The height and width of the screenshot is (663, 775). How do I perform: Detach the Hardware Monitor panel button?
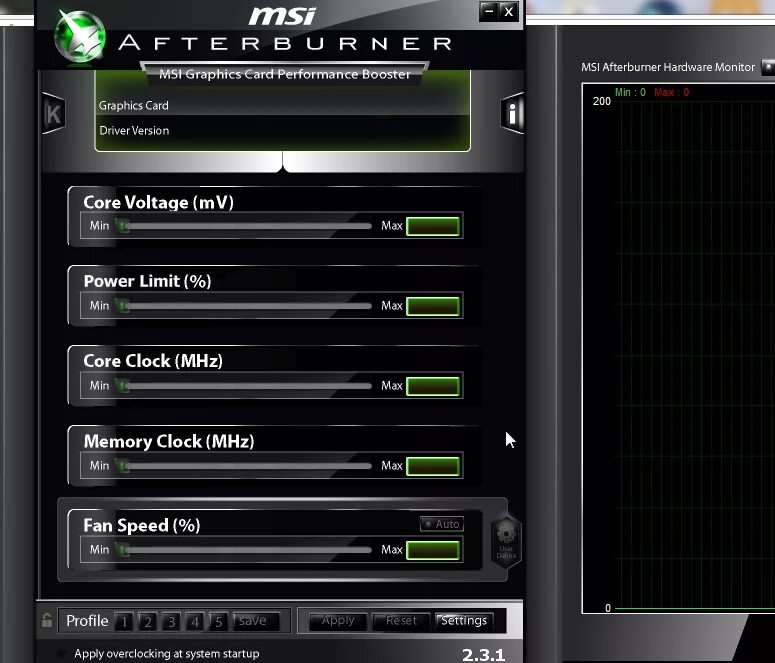(769, 67)
